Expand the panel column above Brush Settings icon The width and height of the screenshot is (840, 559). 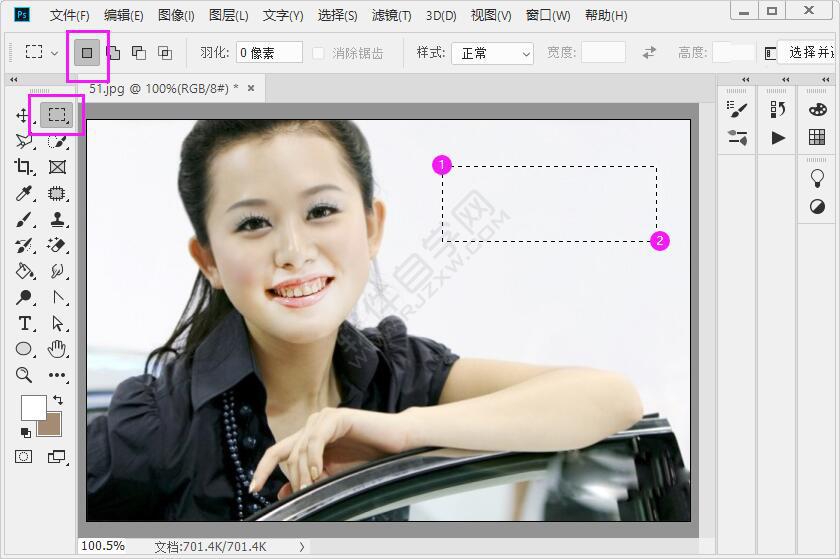[x=746, y=80]
